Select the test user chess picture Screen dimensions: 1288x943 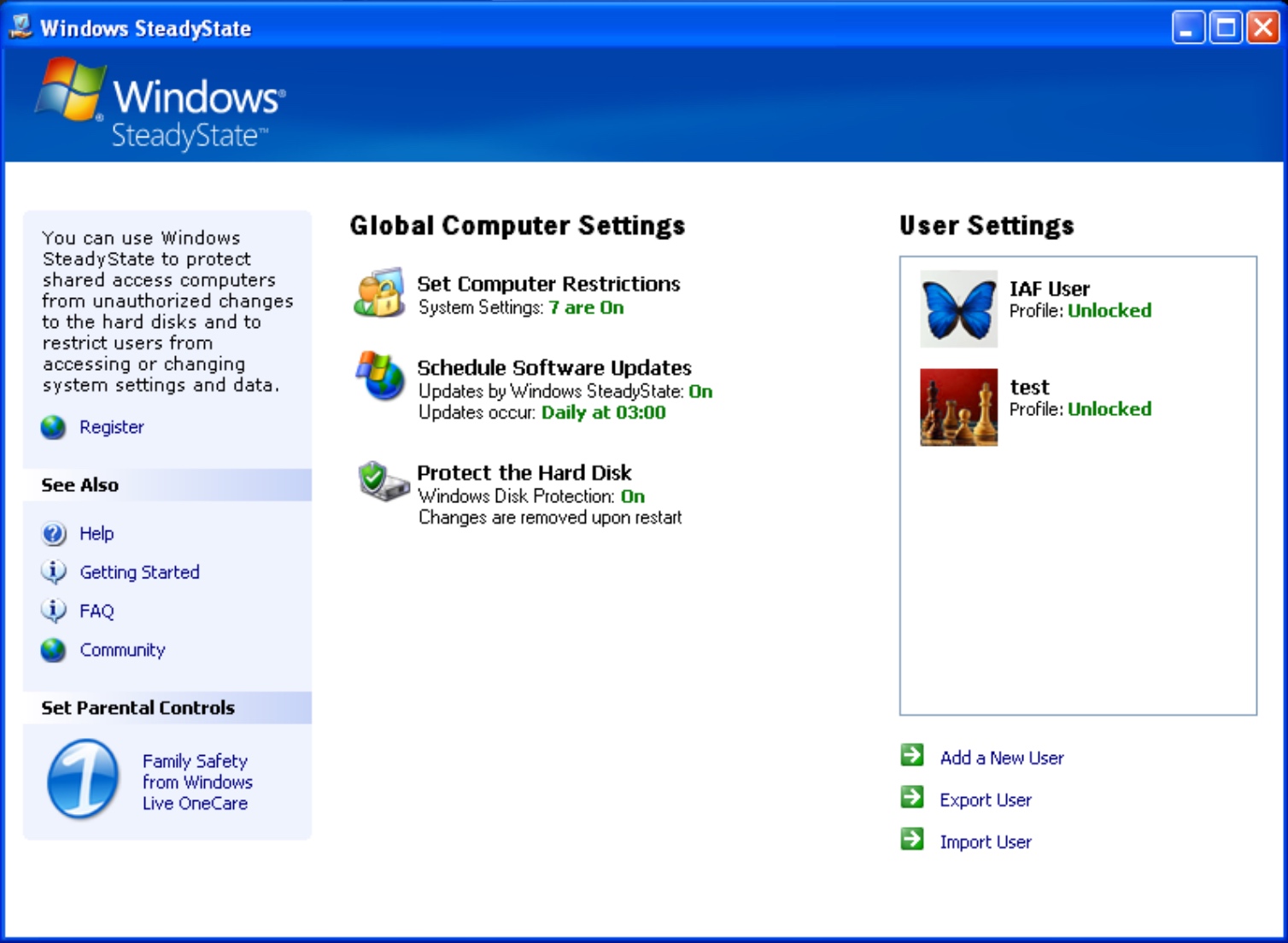point(958,407)
